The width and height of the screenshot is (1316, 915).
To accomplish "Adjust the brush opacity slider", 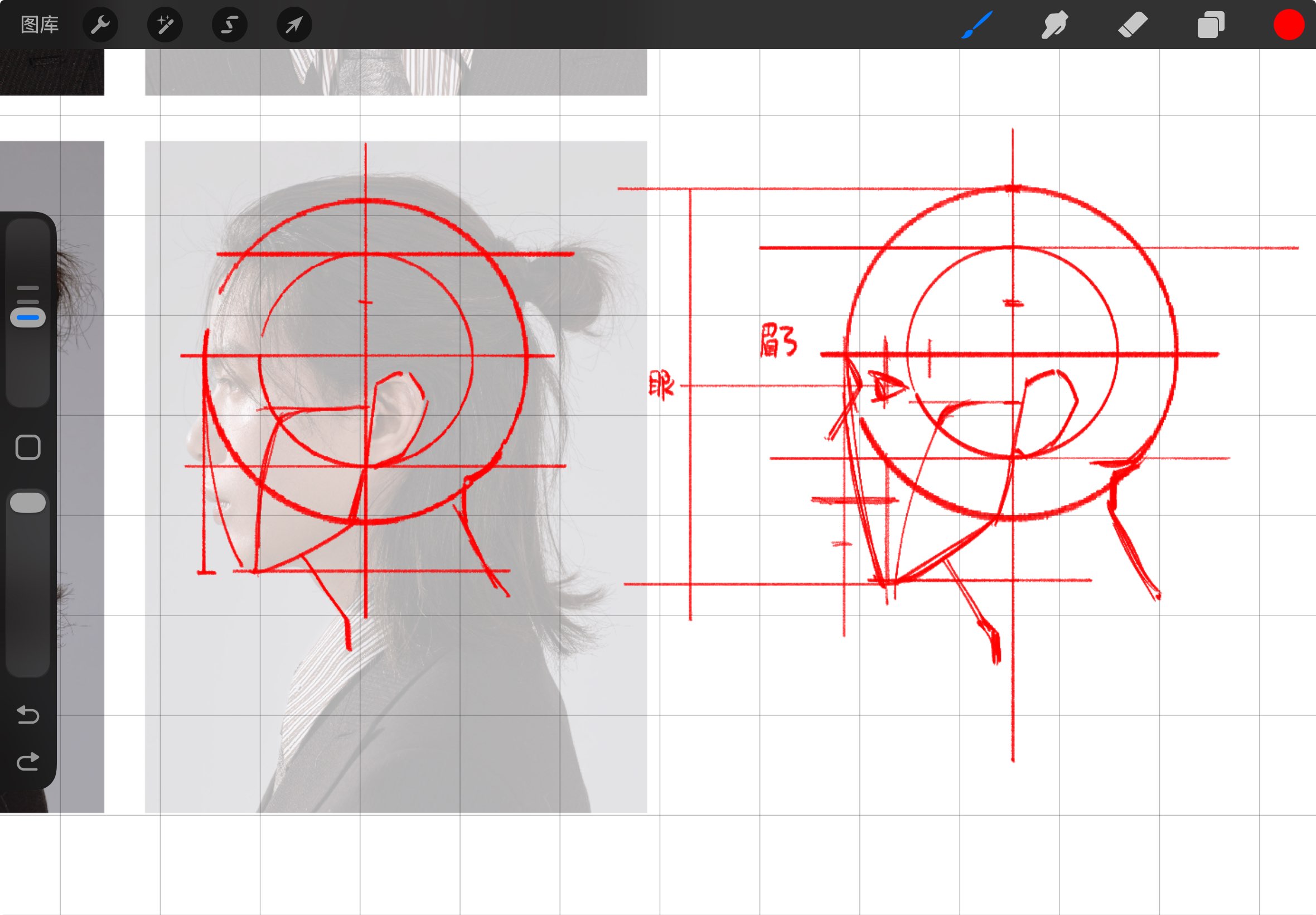I will 28,582.
